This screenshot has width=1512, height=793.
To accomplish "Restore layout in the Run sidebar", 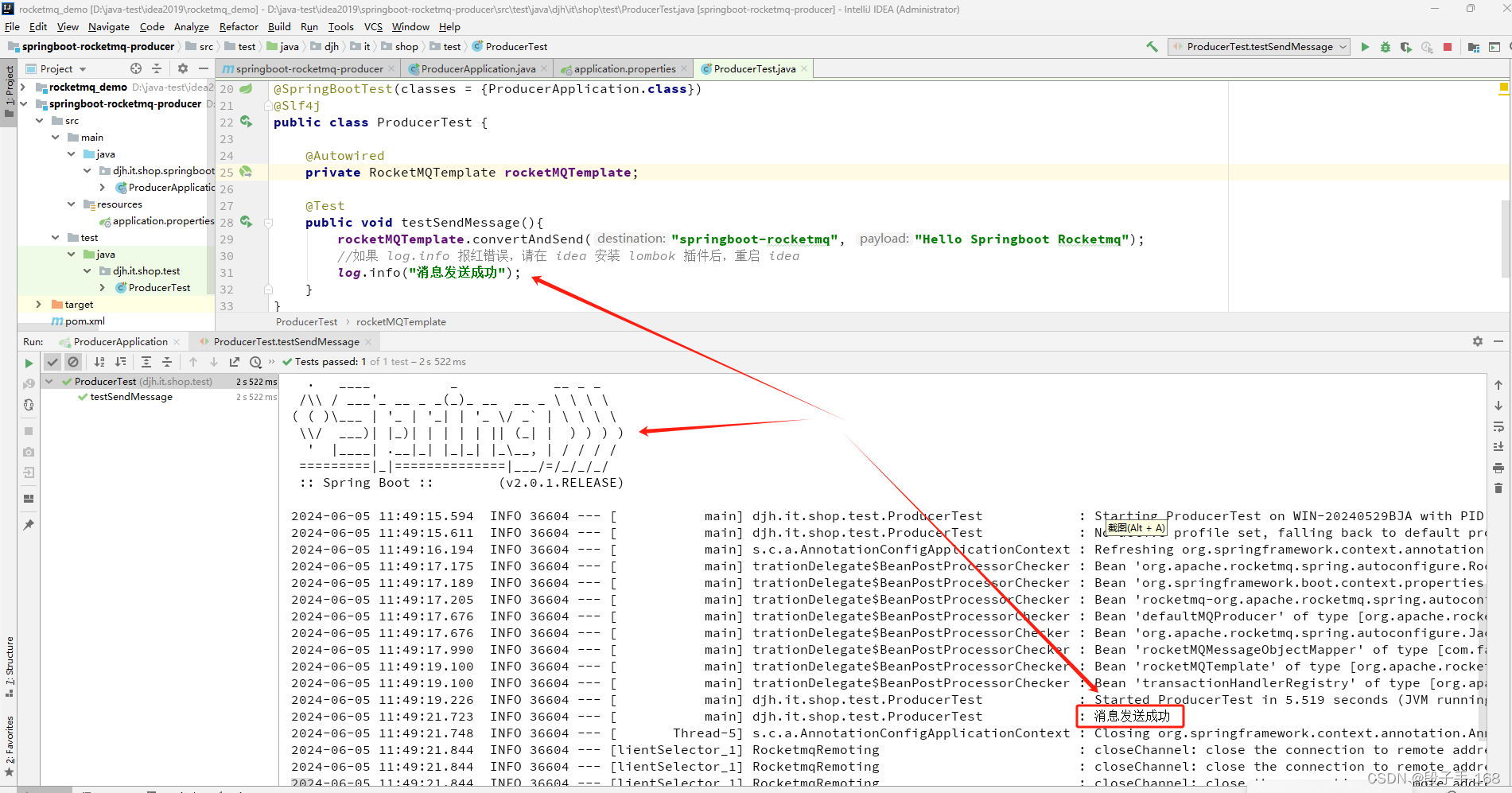I will pyautogui.click(x=29, y=499).
